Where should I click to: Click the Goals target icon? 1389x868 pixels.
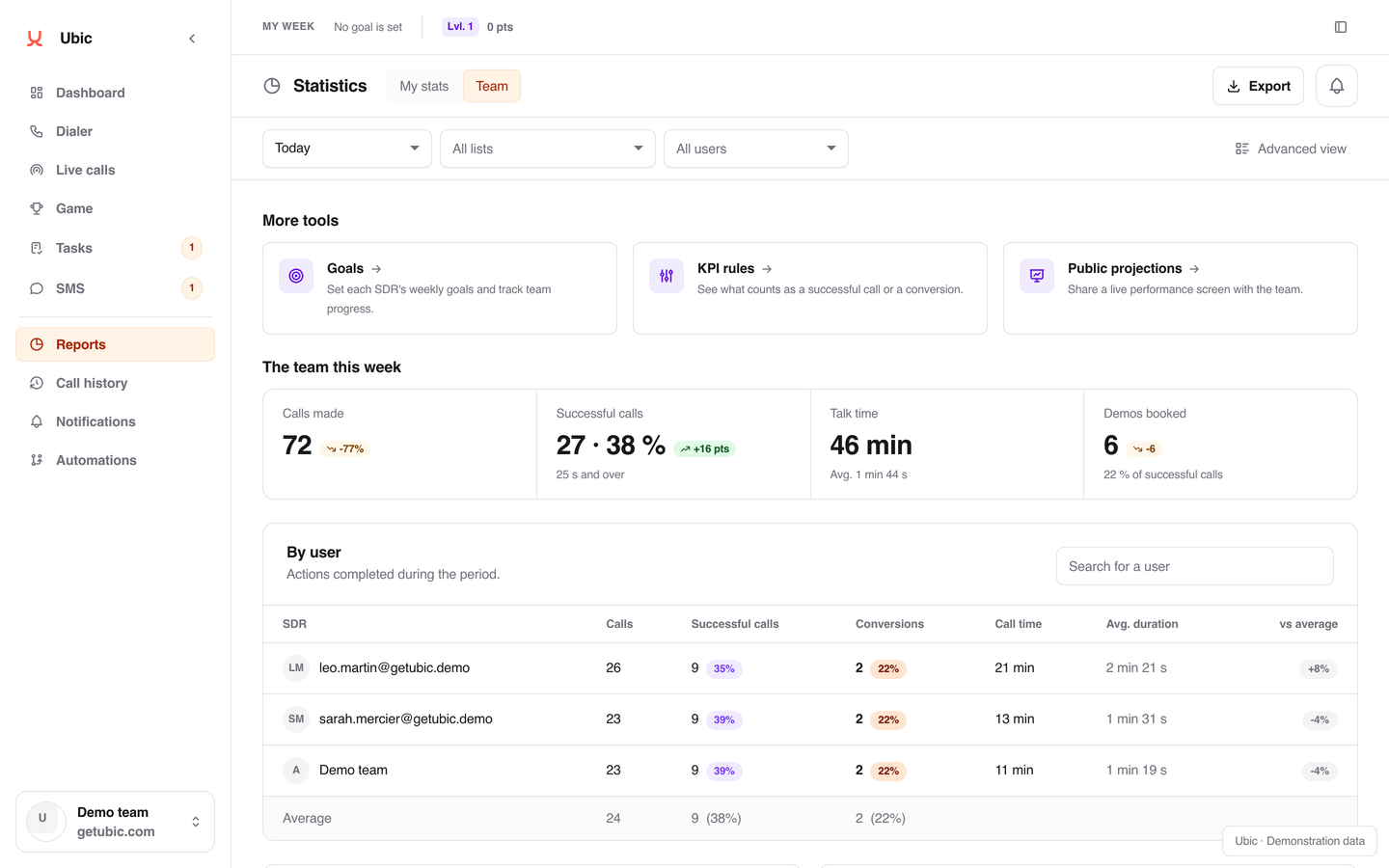(x=296, y=276)
